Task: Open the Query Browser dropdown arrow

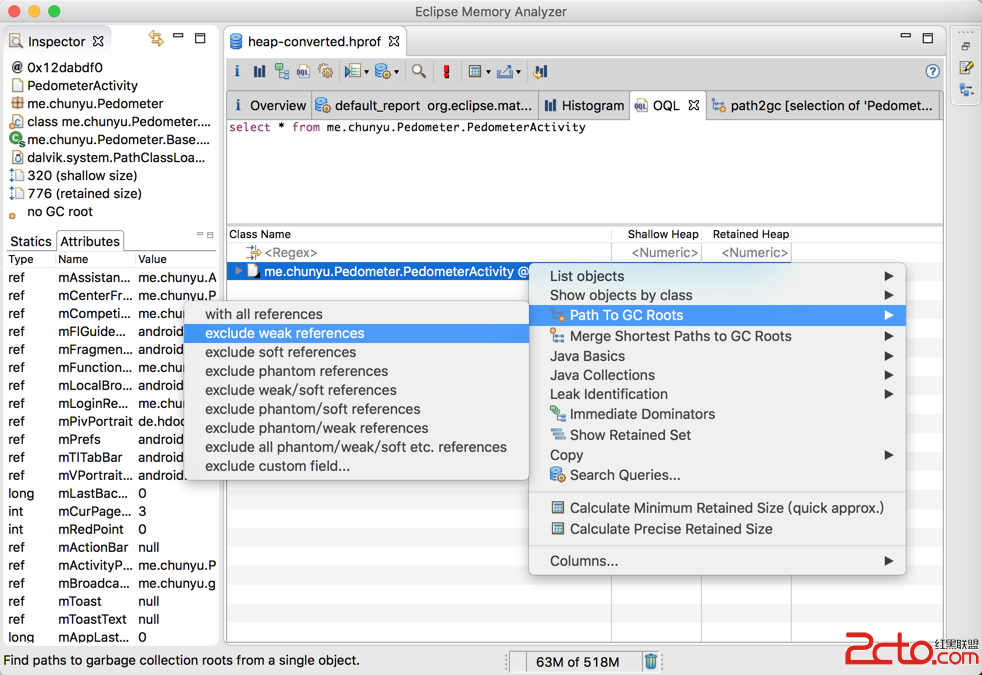Action: pyautogui.click(x=397, y=72)
